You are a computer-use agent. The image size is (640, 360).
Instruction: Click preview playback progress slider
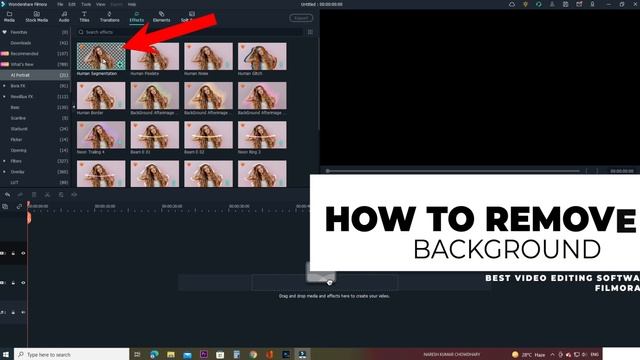(452, 171)
